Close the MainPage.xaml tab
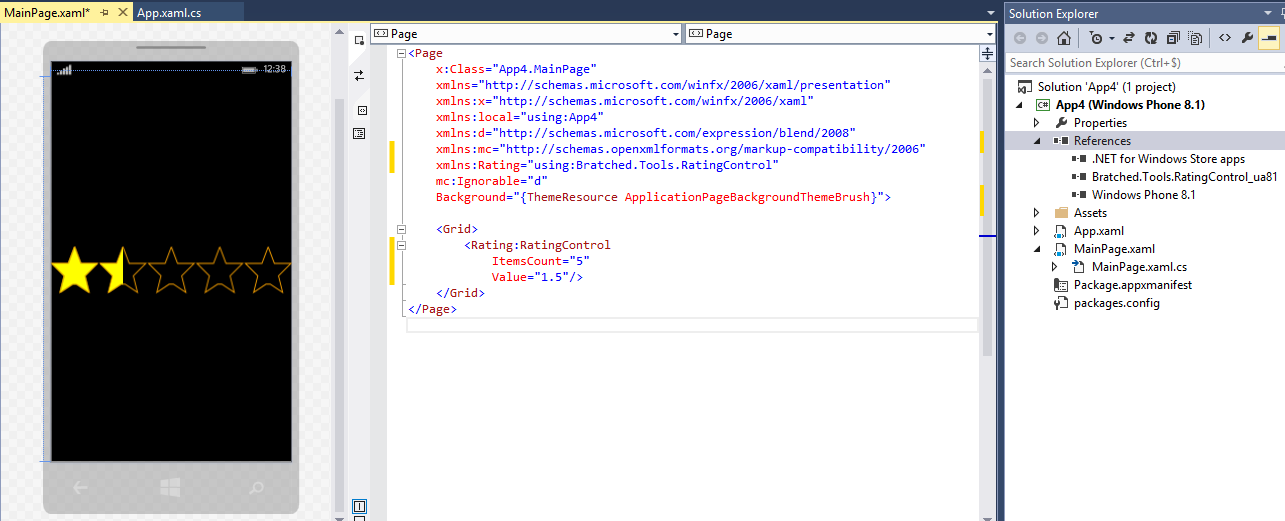Screen dimensions: 1285x521 pyautogui.click(x=122, y=12)
